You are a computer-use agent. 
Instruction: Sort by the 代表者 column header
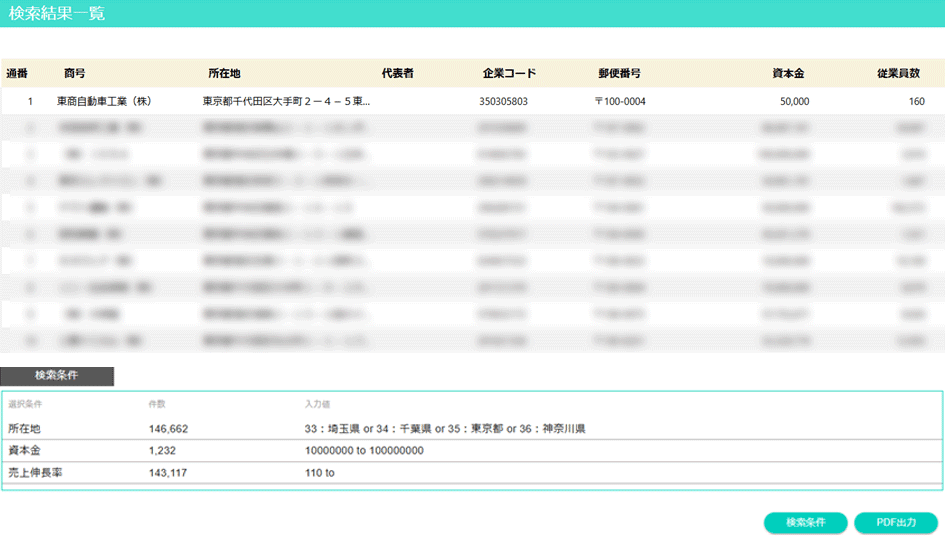click(398, 74)
